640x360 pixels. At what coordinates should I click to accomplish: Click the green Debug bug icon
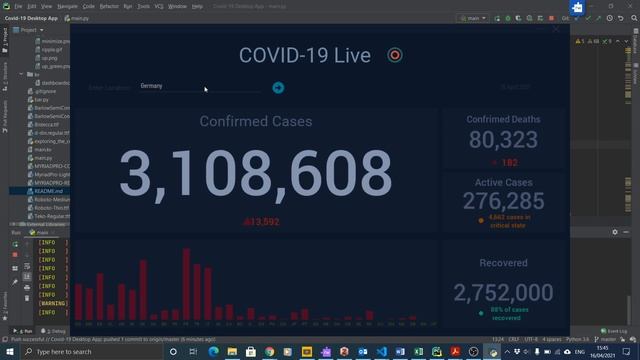click(508, 18)
